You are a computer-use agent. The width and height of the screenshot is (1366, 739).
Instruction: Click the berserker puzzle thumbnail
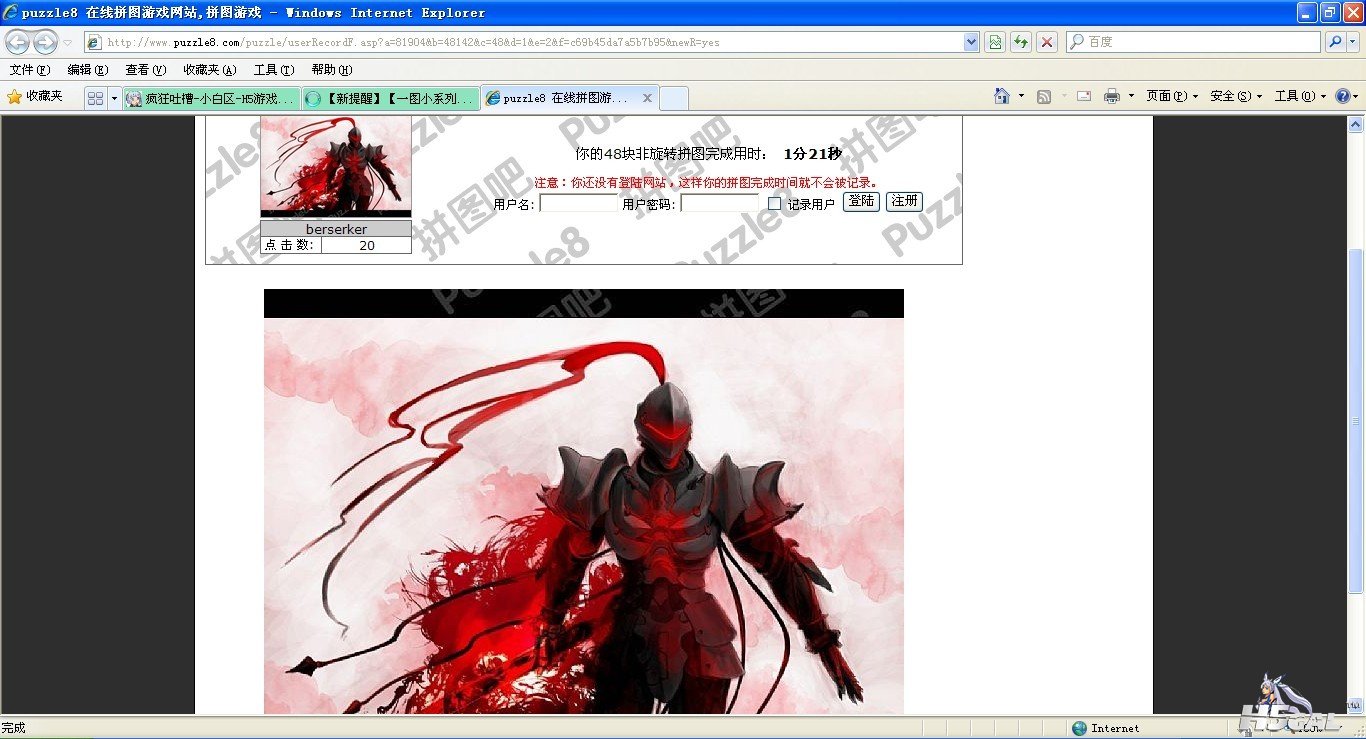click(336, 164)
